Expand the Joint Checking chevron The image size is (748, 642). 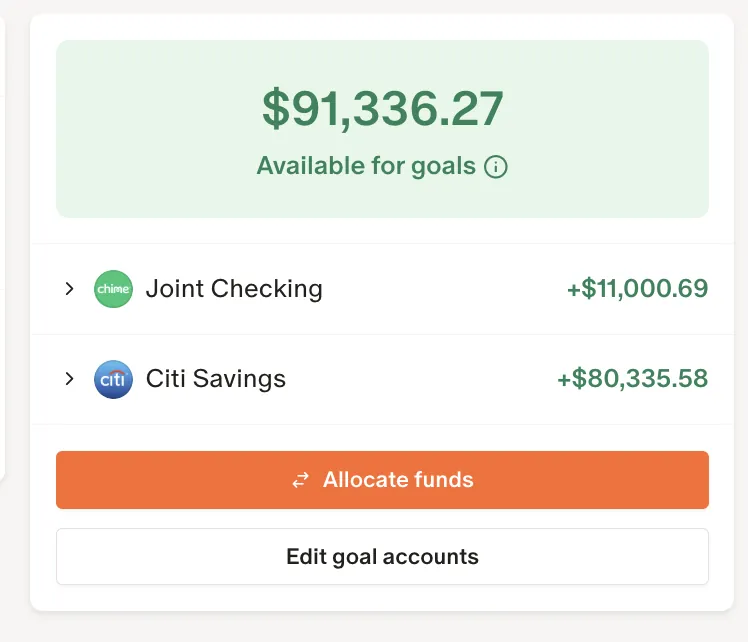70,289
